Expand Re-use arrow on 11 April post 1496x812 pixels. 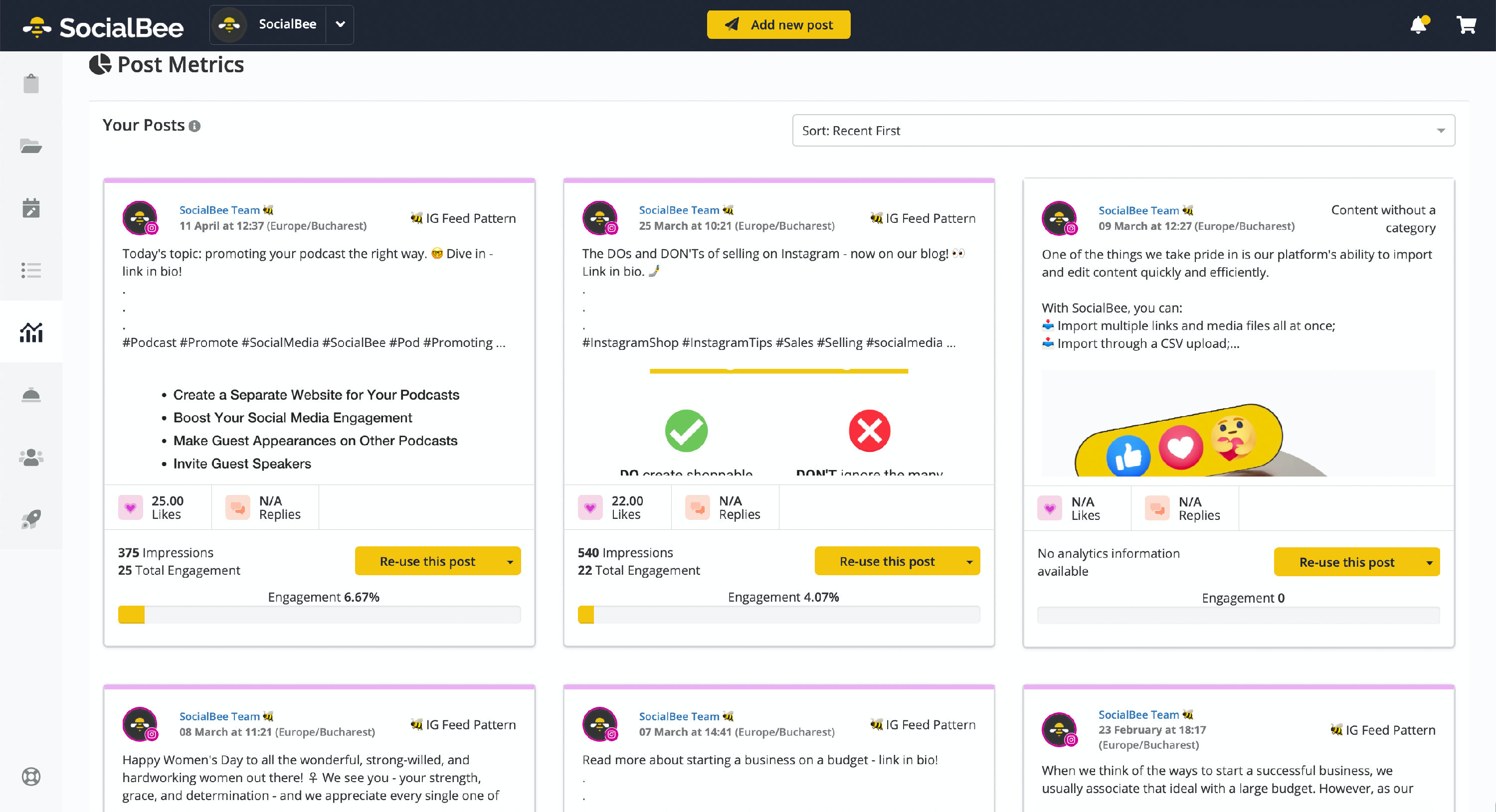[x=510, y=561]
